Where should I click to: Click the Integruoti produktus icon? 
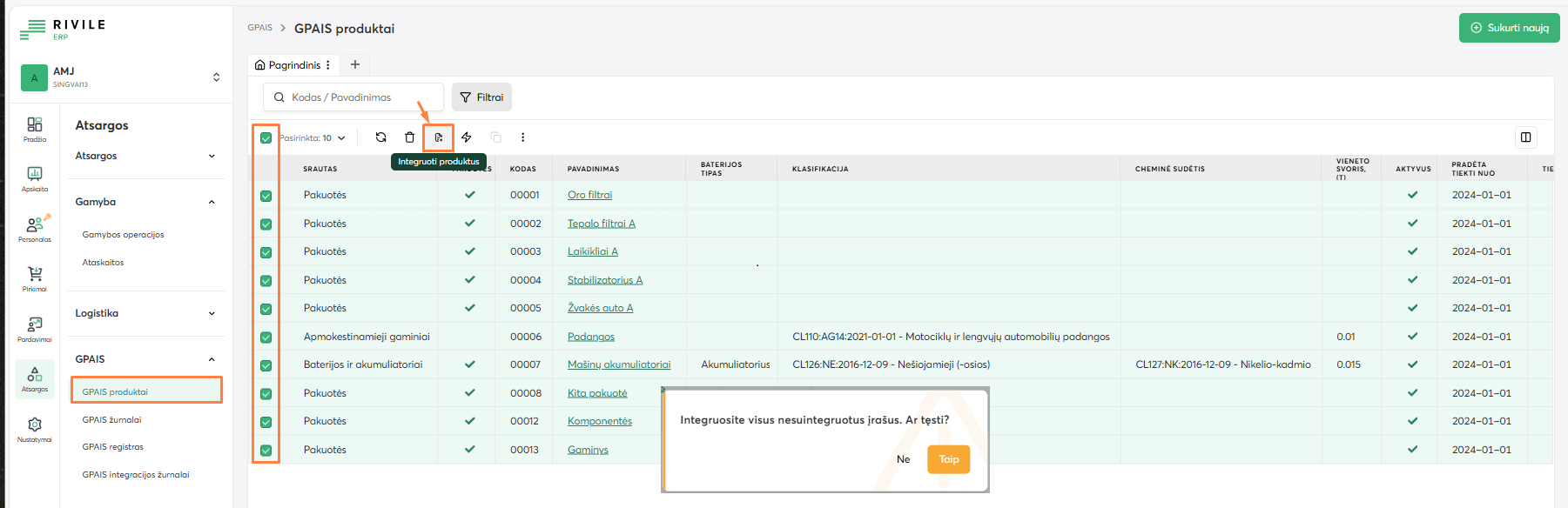pyautogui.click(x=439, y=137)
